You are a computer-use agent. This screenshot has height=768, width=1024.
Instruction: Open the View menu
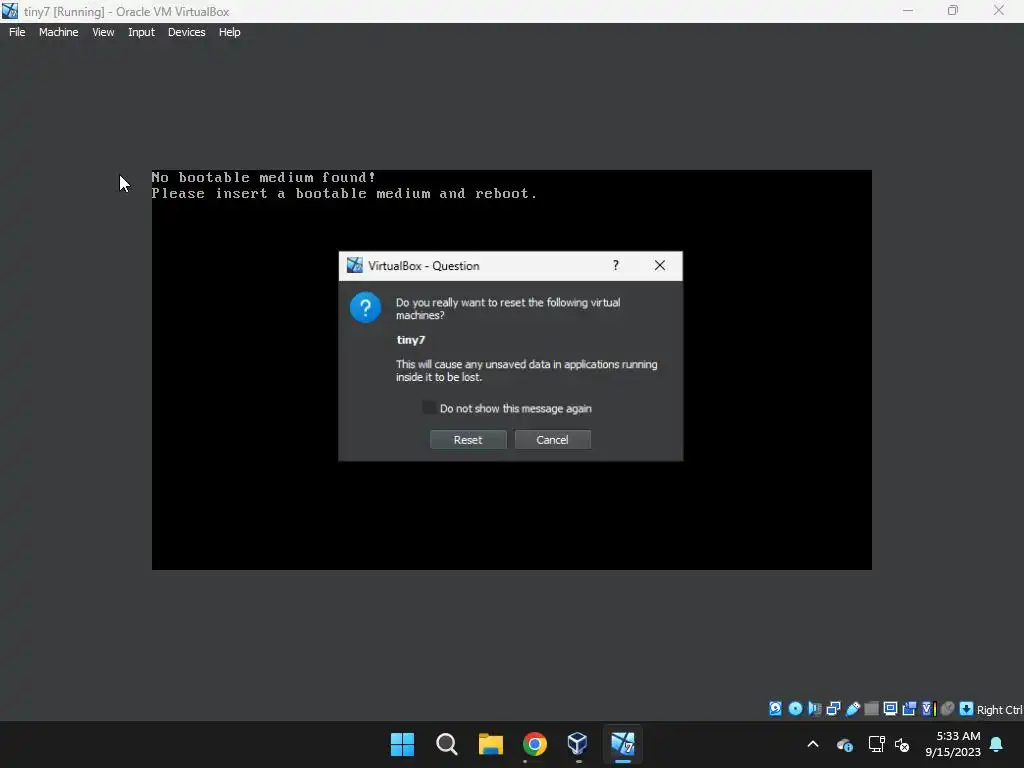point(103,32)
